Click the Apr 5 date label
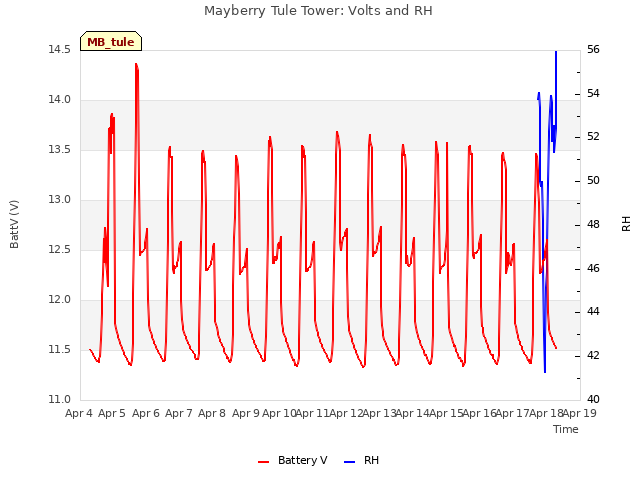640x480 pixels. [112, 413]
